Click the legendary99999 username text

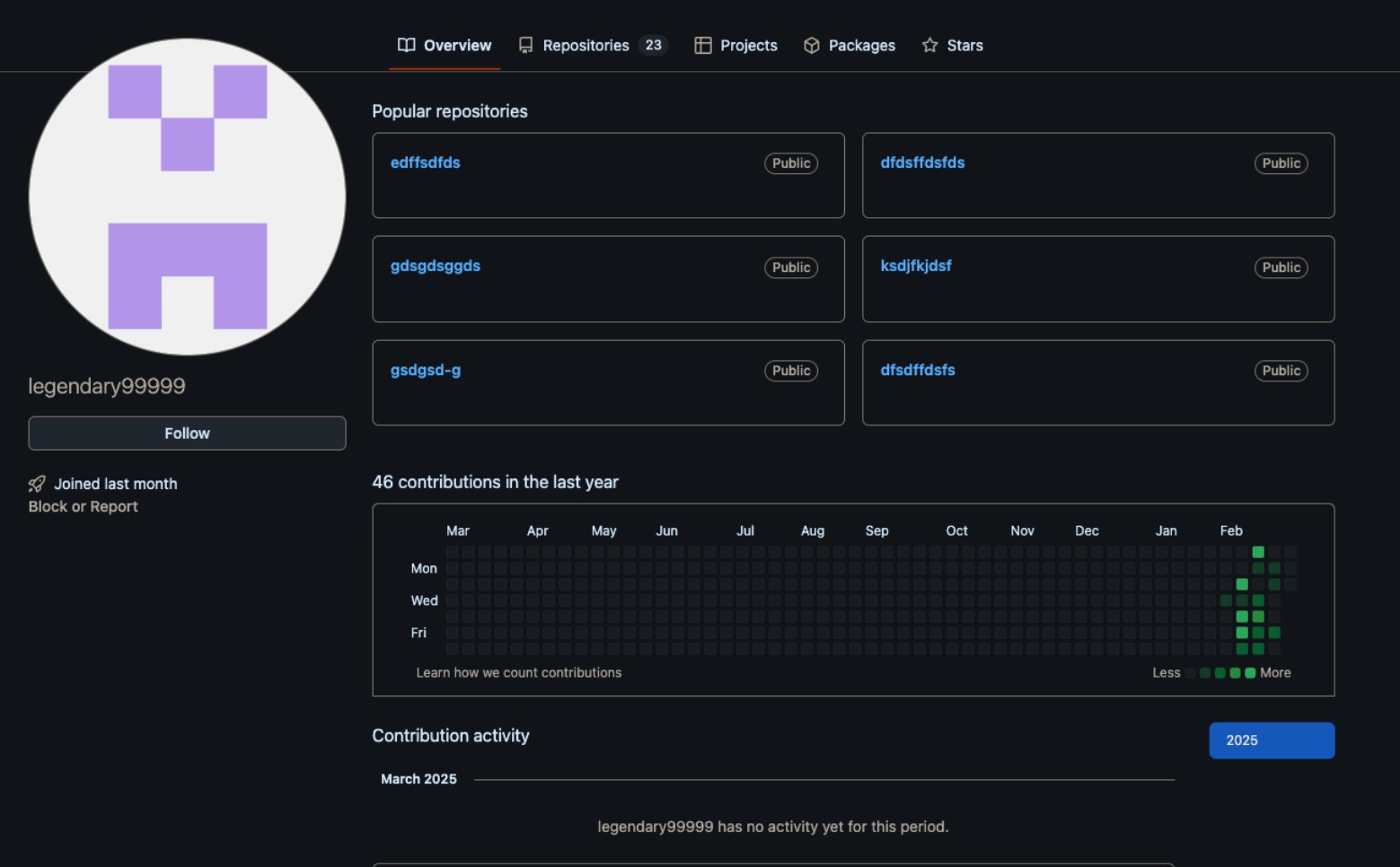[x=107, y=386]
